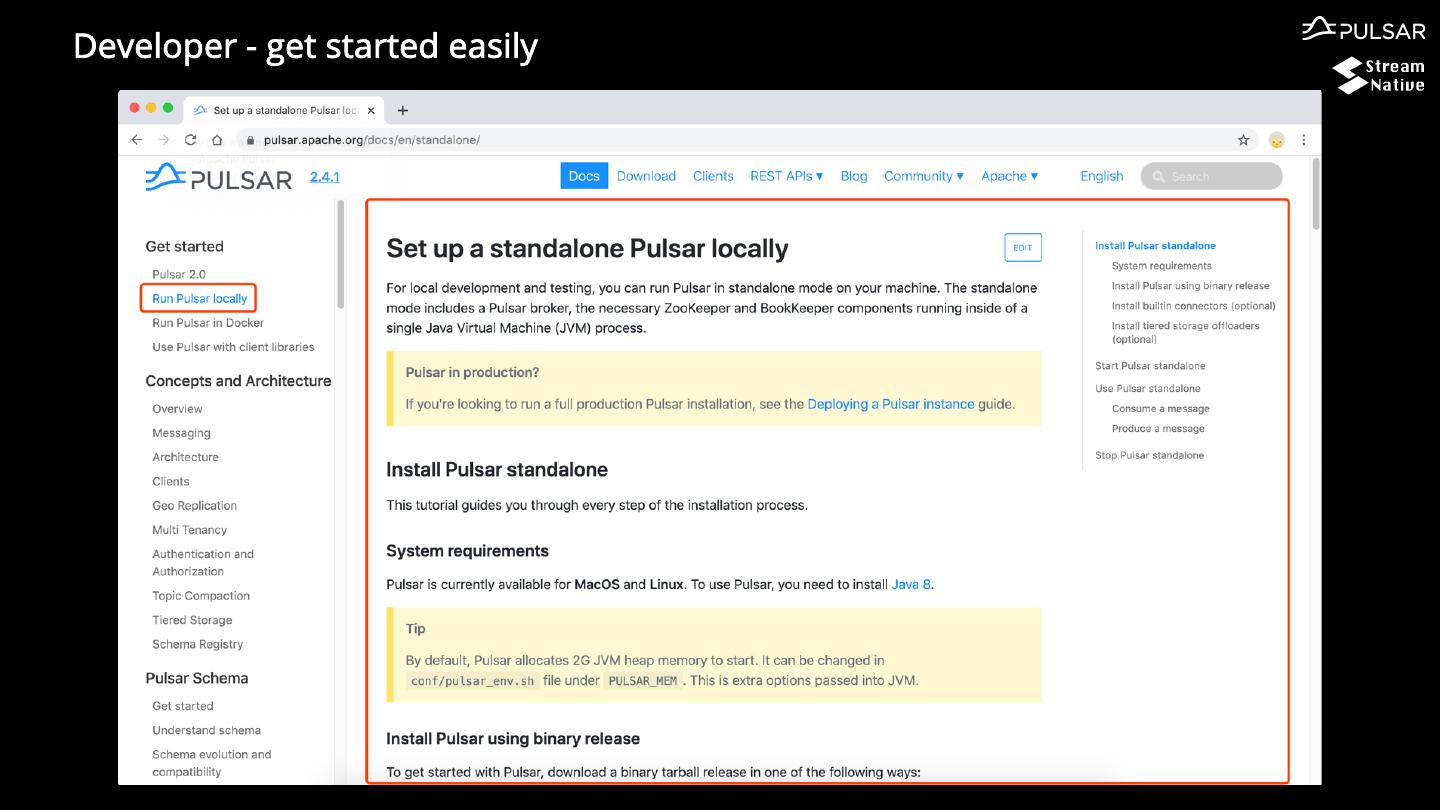Jump to Install tiered storage offloaders (optional)
This screenshot has width=1440, height=810.
1186,332
